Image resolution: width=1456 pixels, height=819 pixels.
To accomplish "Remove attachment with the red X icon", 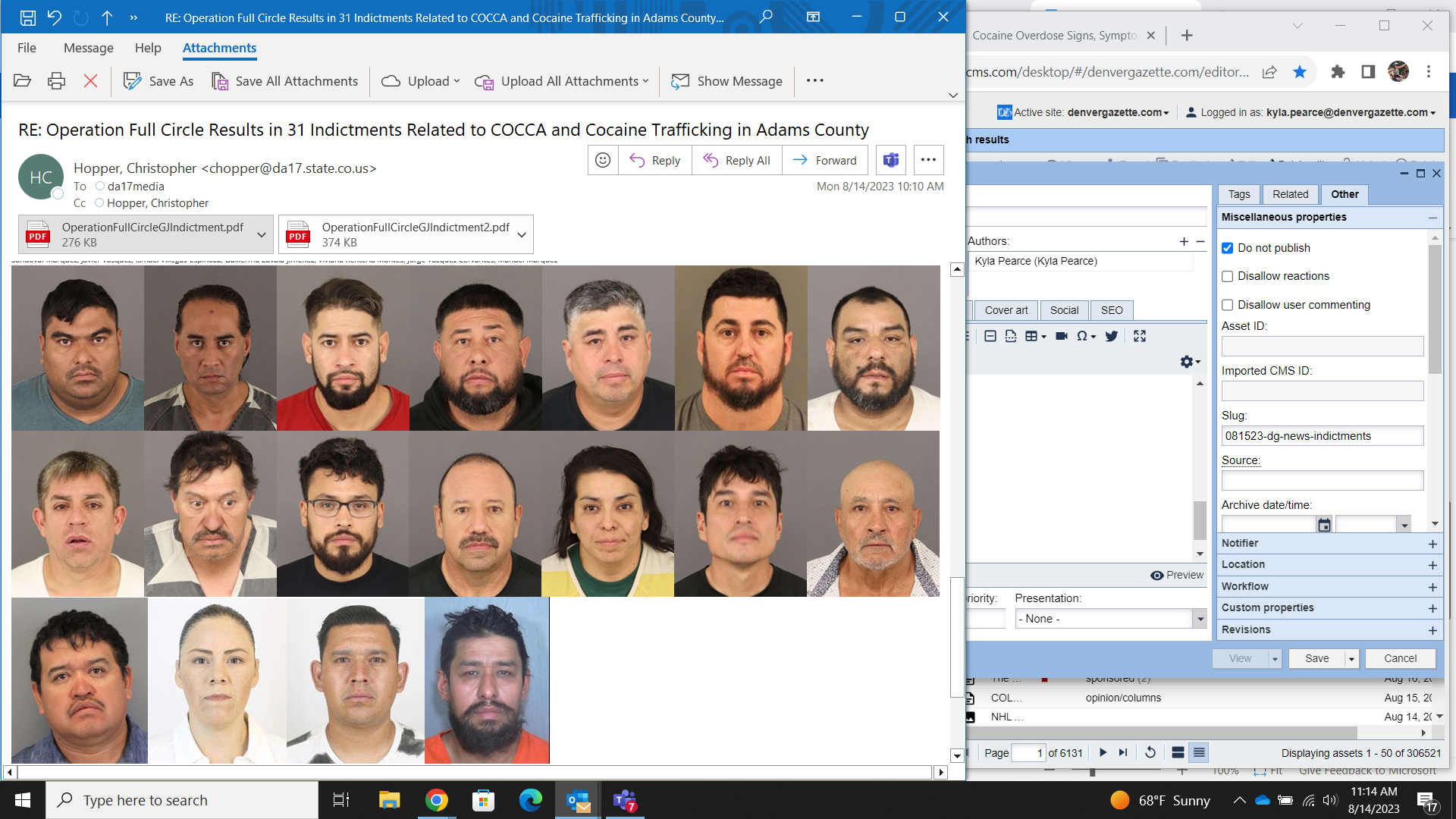I will (x=90, y=80).
